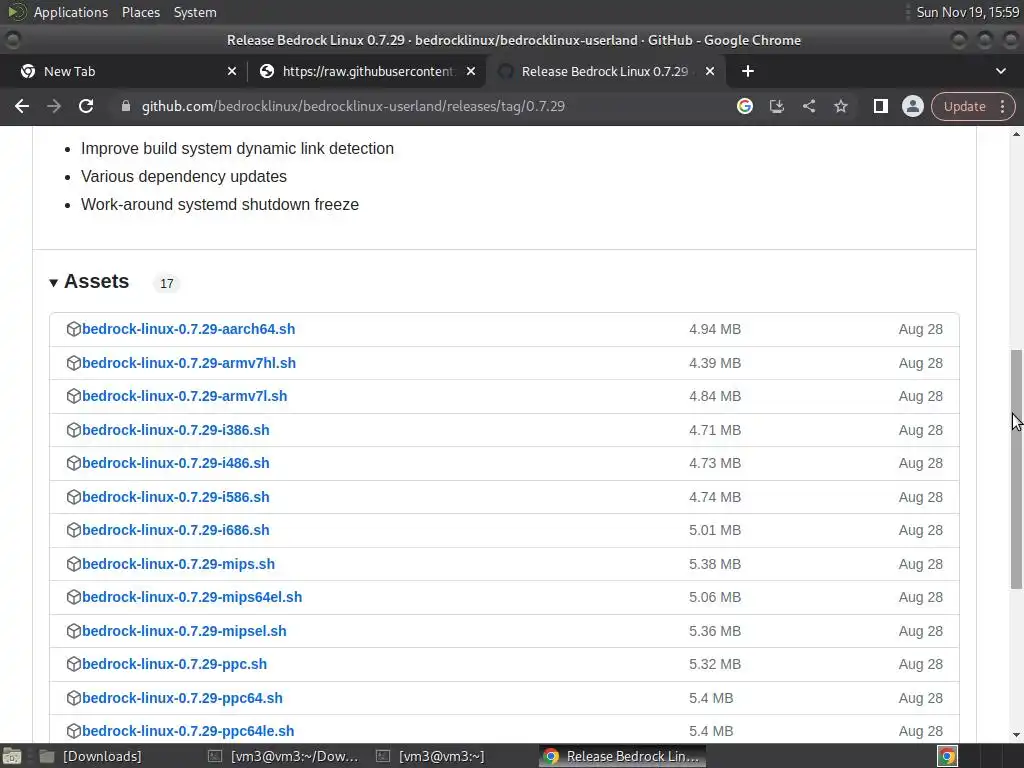This screenshot has height=768, width=1024.
Task: Click the scrollbar down arrow
Action: pyautogui.click(x=1016, y=735)
